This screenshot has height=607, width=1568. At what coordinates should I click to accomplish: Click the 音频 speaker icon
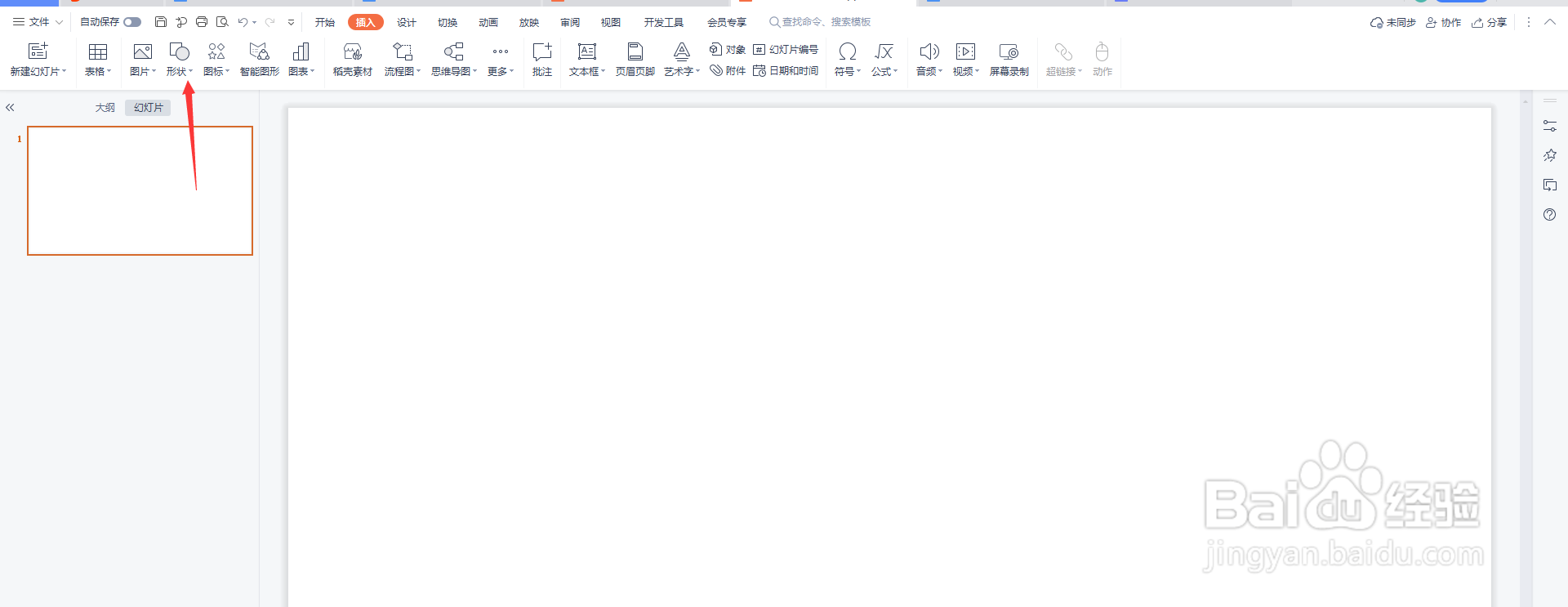pyautogui.click(x=929, y=51)
